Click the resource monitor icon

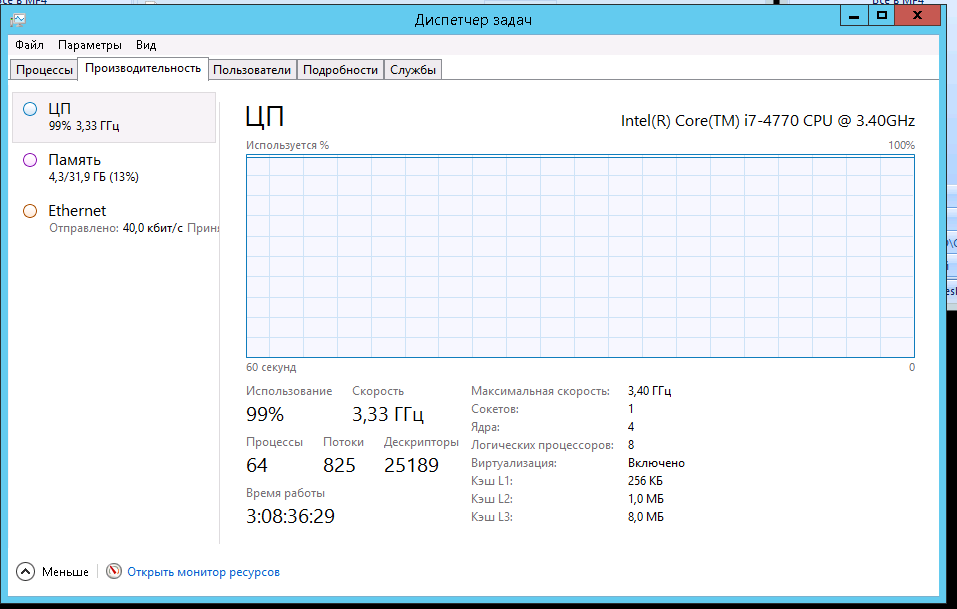pyautogui.click(x=114, y=571)
